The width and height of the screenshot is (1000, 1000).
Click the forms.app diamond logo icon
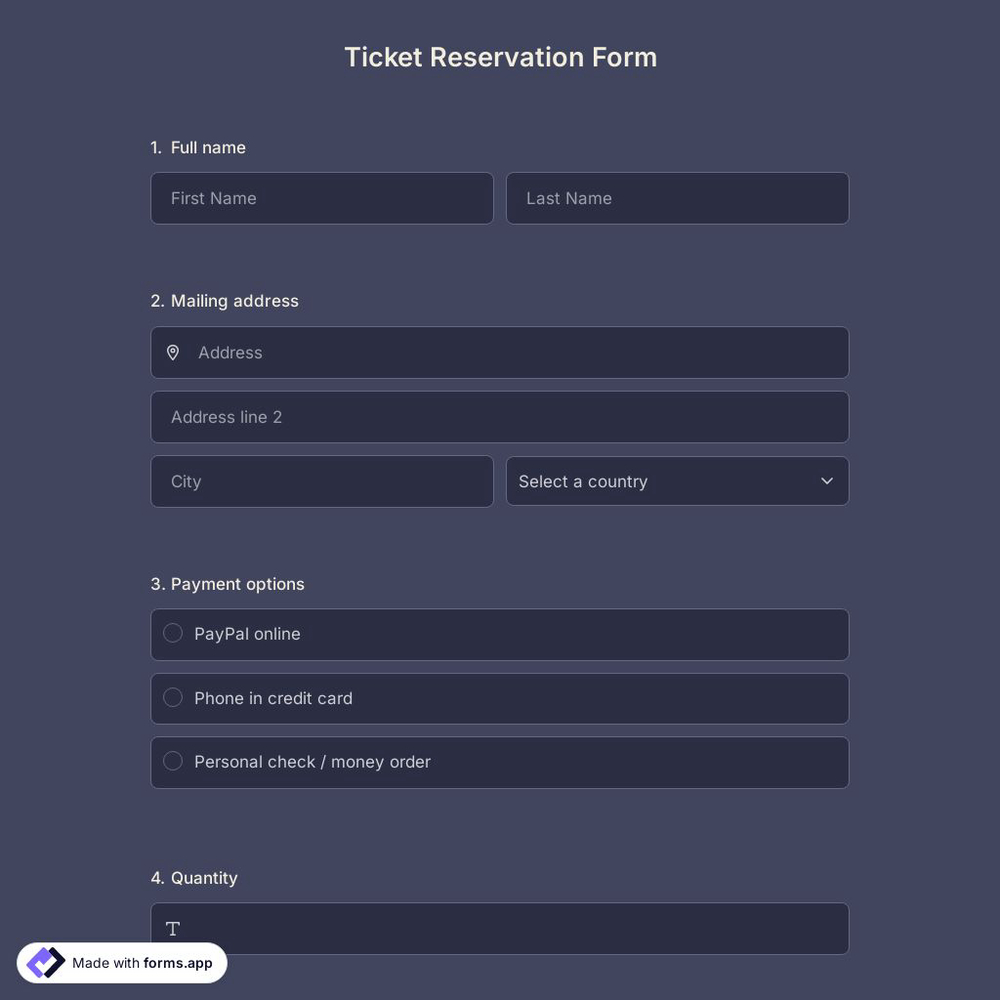click(x=44, y=962)
